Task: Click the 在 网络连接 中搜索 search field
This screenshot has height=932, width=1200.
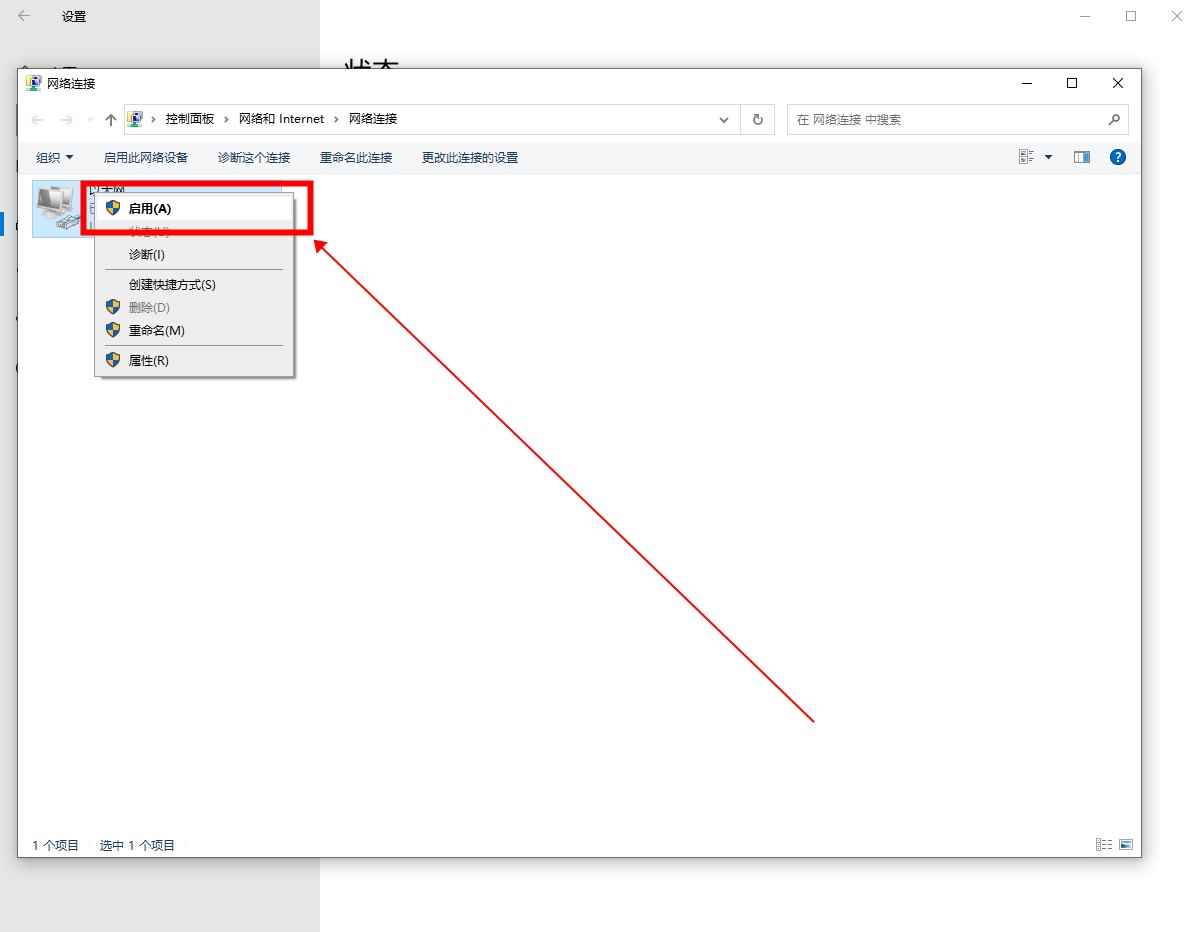Action: pyautogui.click(x=945, y=120)
